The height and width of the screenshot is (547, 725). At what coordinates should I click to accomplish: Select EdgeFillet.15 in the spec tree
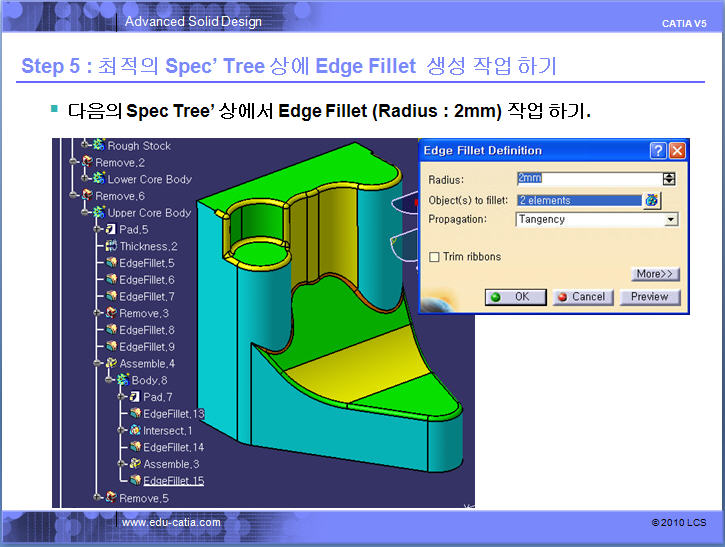pyautogui.click(x=173, y=481)
